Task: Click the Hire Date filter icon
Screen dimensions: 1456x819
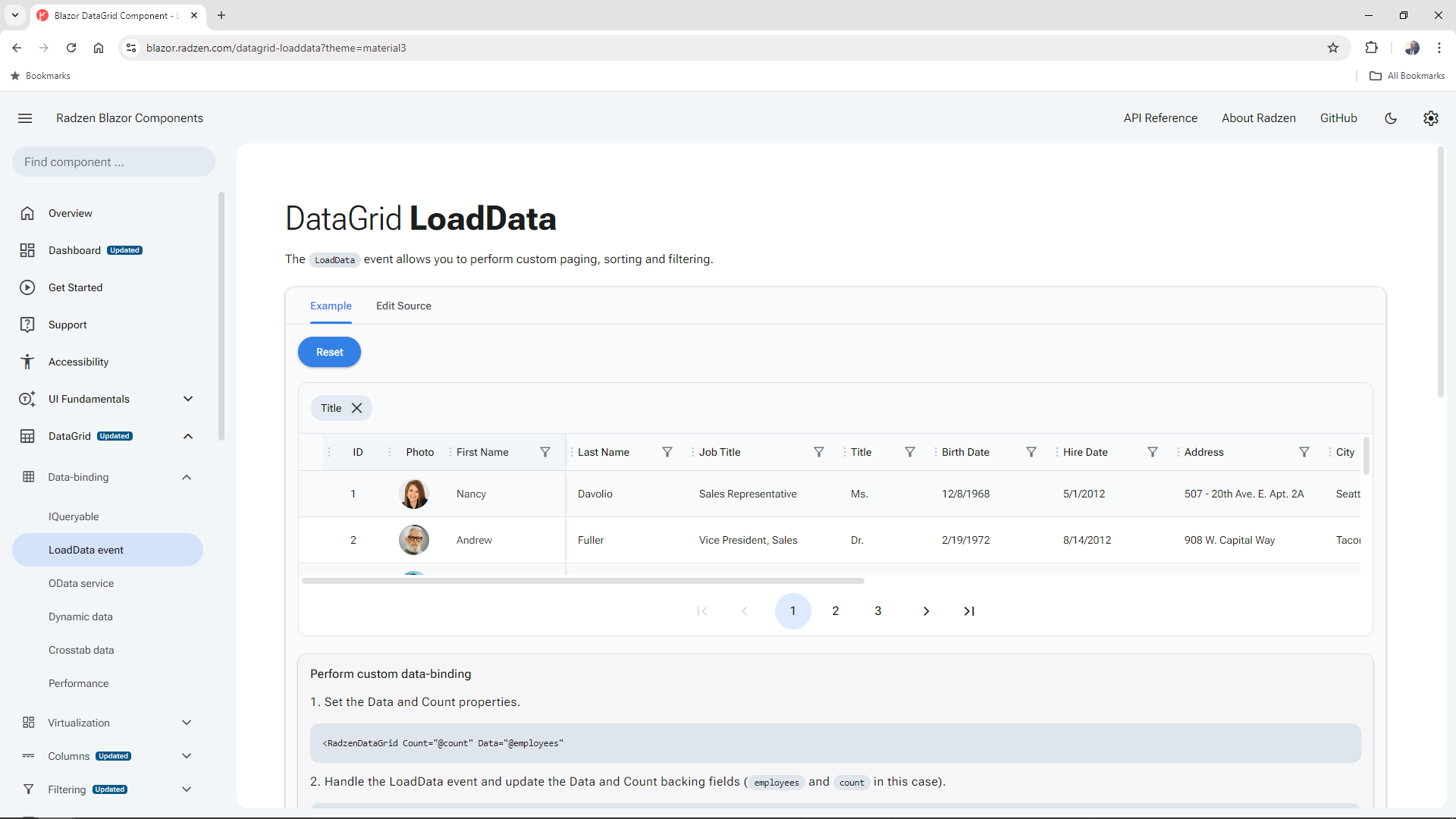Action: (x=1153, y=452)
